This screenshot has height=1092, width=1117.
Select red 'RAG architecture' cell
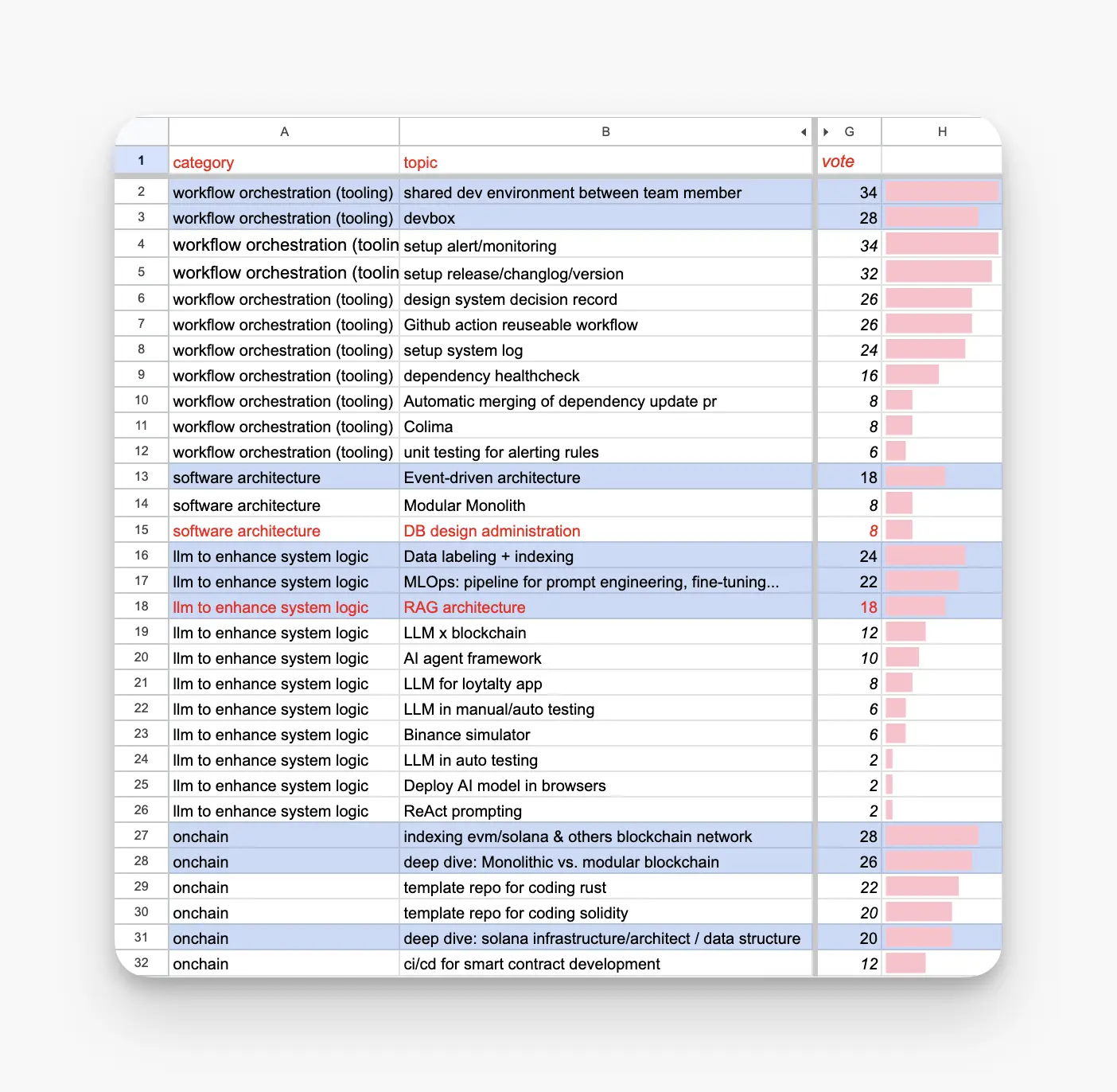point(605,606)
